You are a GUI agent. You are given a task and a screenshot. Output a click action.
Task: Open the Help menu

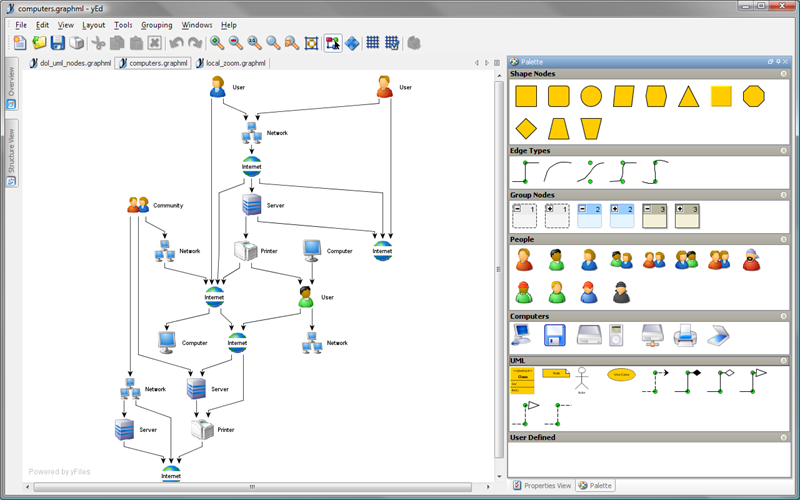point(229,24)
